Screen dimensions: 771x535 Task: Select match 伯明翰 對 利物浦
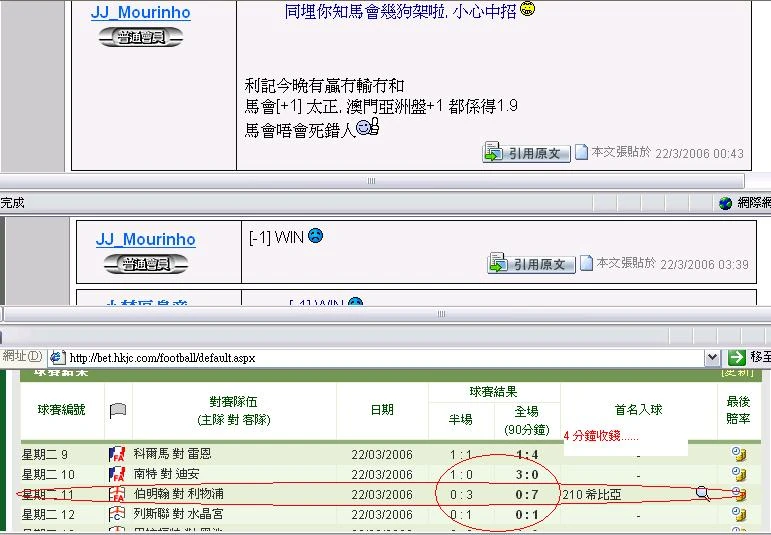point(178,494)
